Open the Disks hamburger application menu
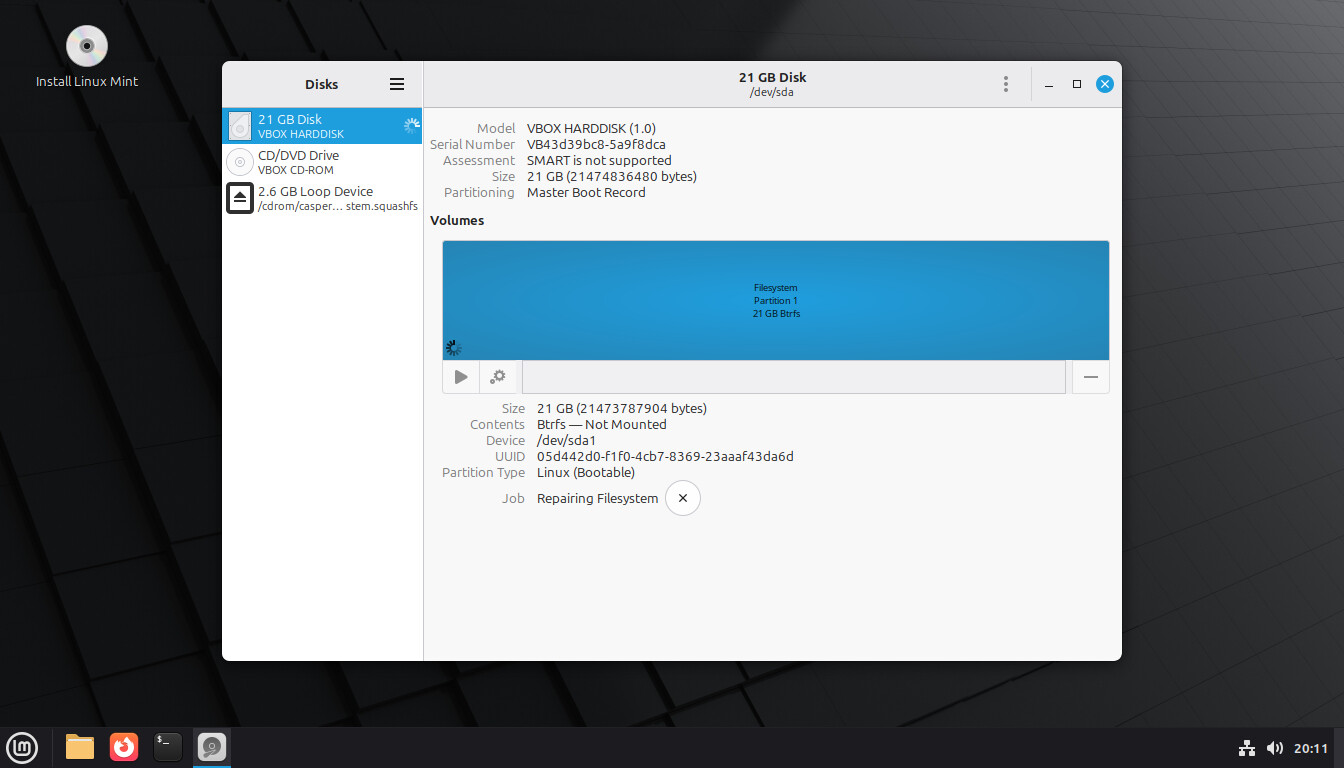 tap(397, 85)
